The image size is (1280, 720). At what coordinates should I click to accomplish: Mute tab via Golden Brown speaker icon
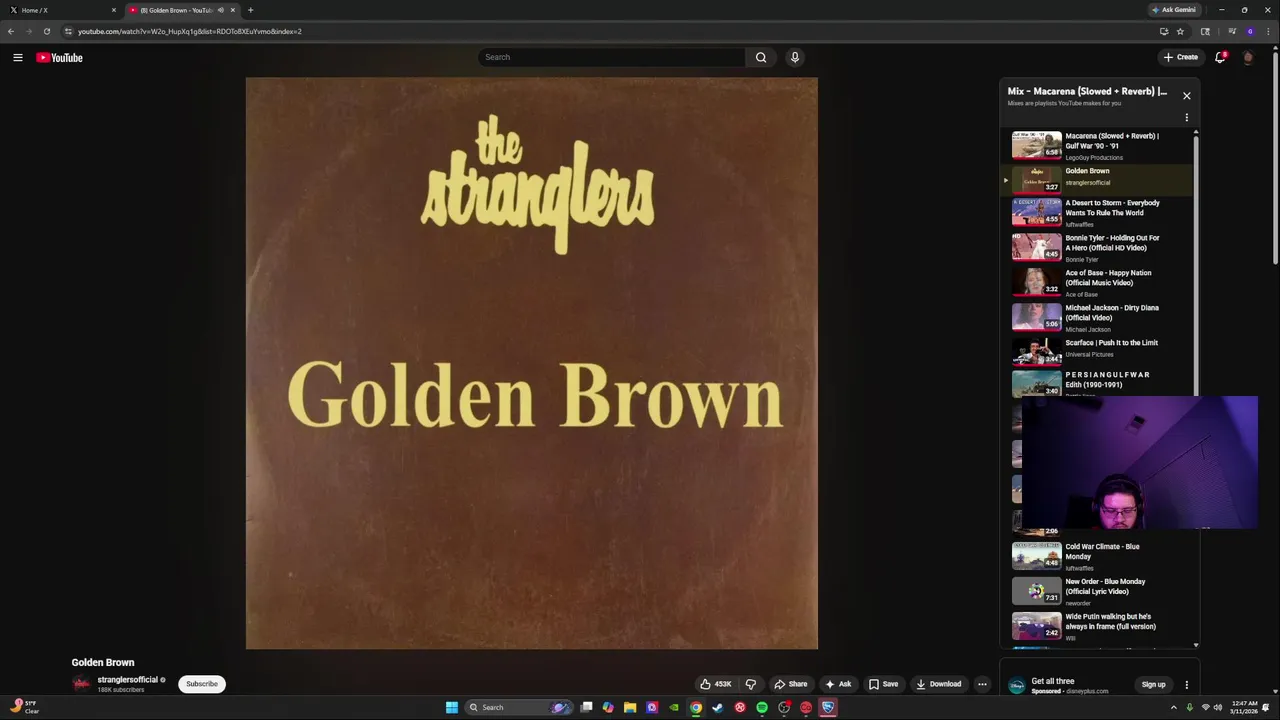click(220, 10)
